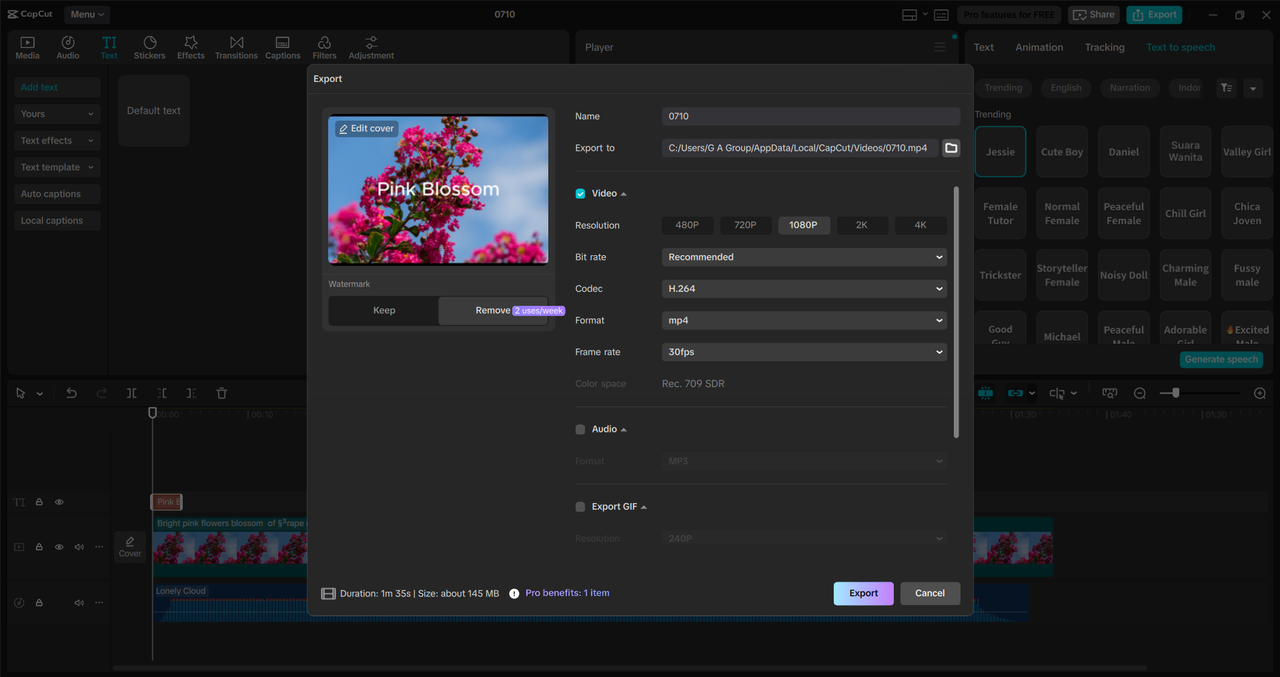Open the Frame rate 30fps dropdown
The height and width of the screenshot is (677, 1280).
pos(804,352)
